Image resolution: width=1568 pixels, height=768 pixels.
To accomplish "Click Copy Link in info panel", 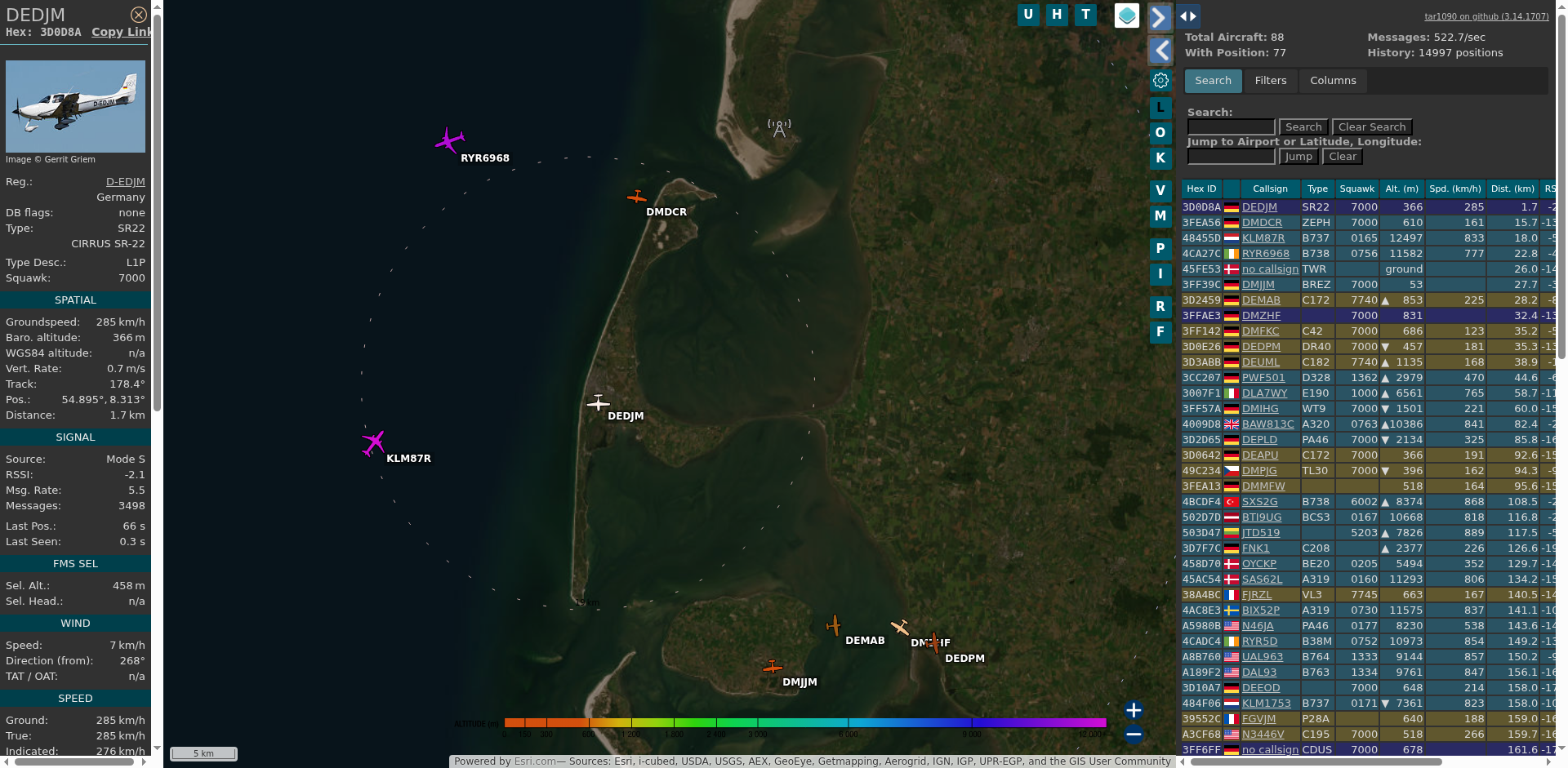I will click(122, 32).
